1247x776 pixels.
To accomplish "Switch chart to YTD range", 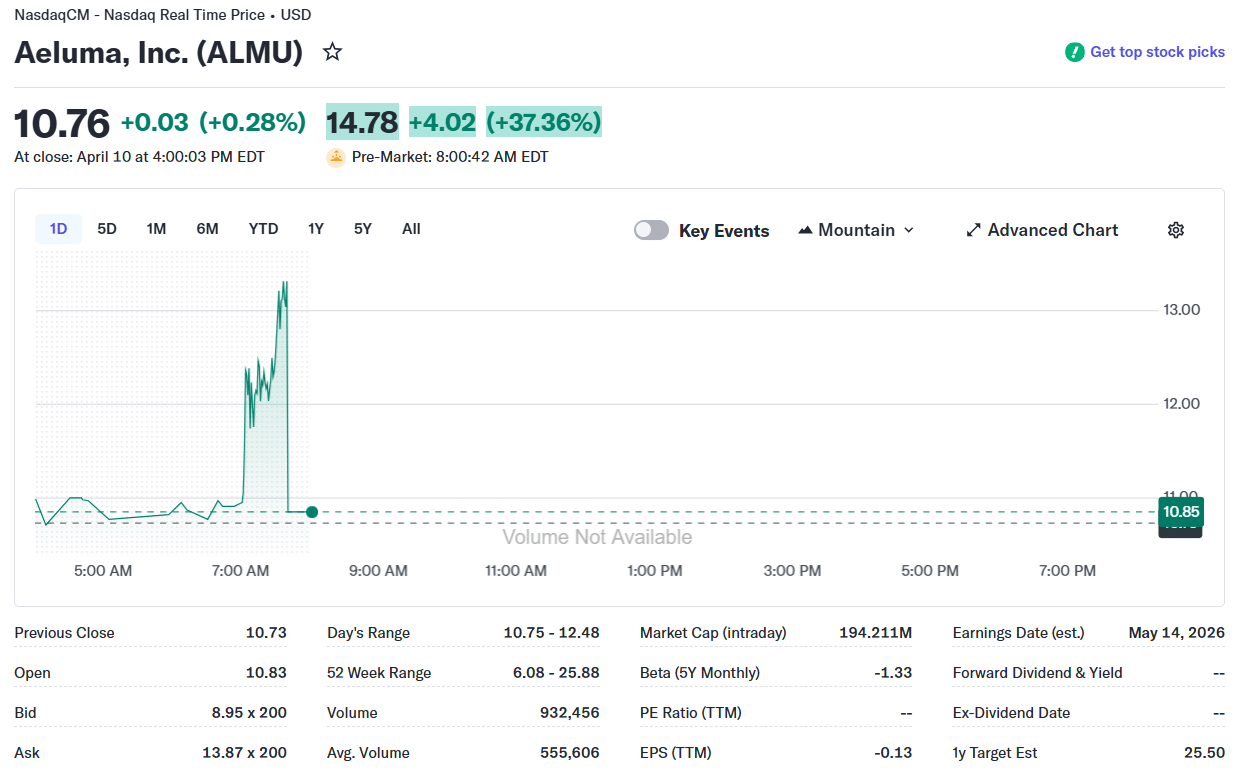I will [x=263, y=229].
